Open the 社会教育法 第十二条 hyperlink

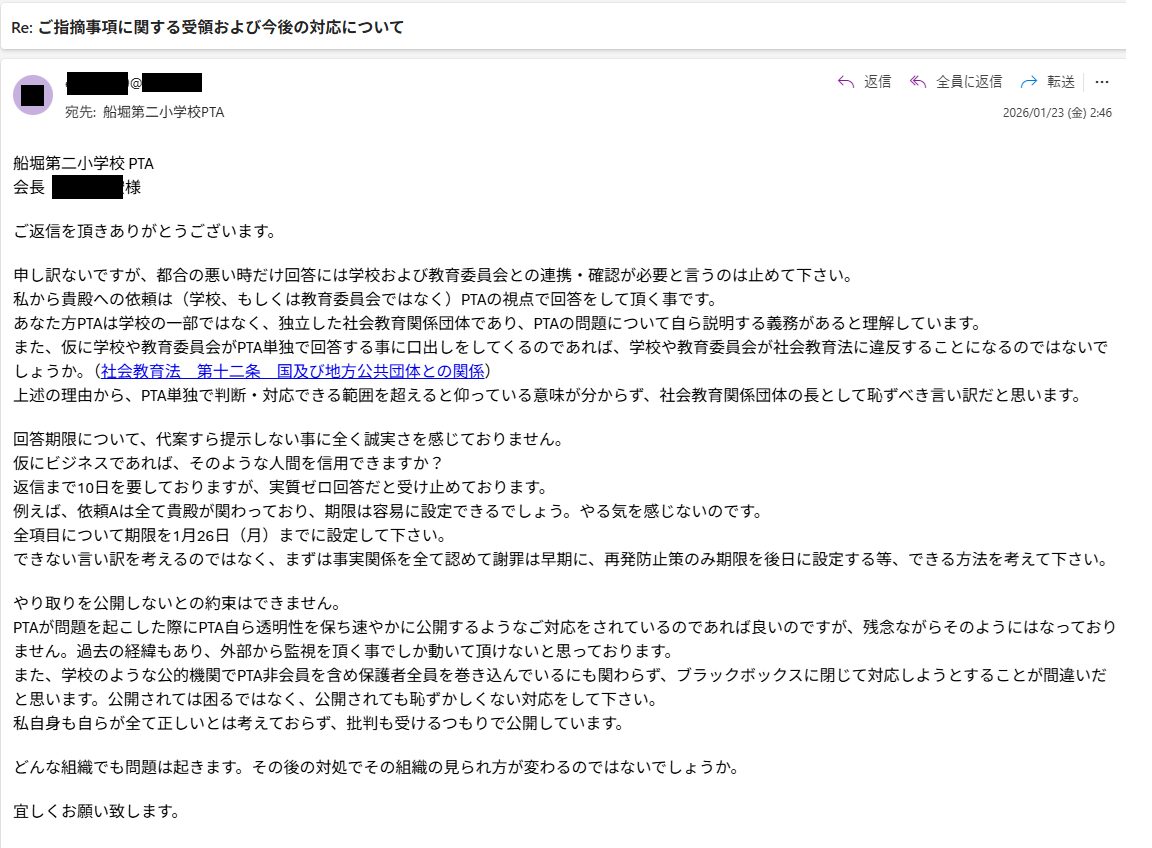[x=293, y=371]
